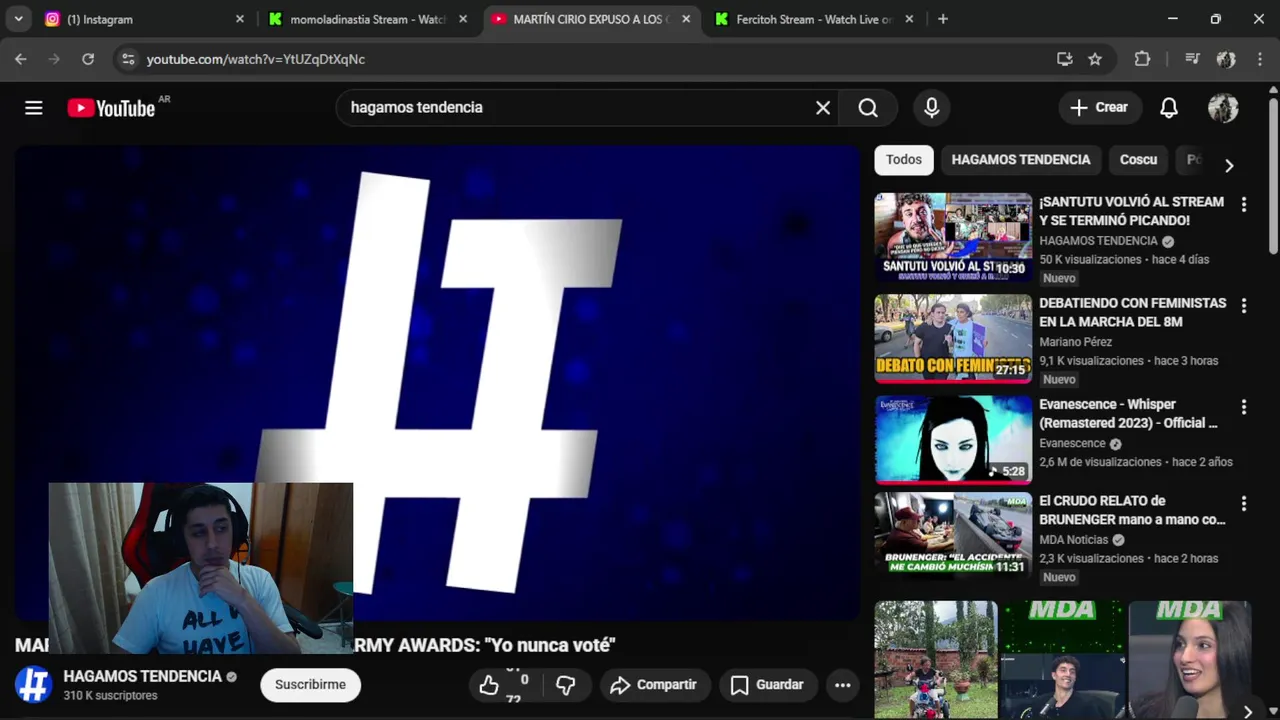Image resolution: width=1280 pixels, height=720 pixels.
Task: Start voice search with the microphone
Action: pos(932,108)
